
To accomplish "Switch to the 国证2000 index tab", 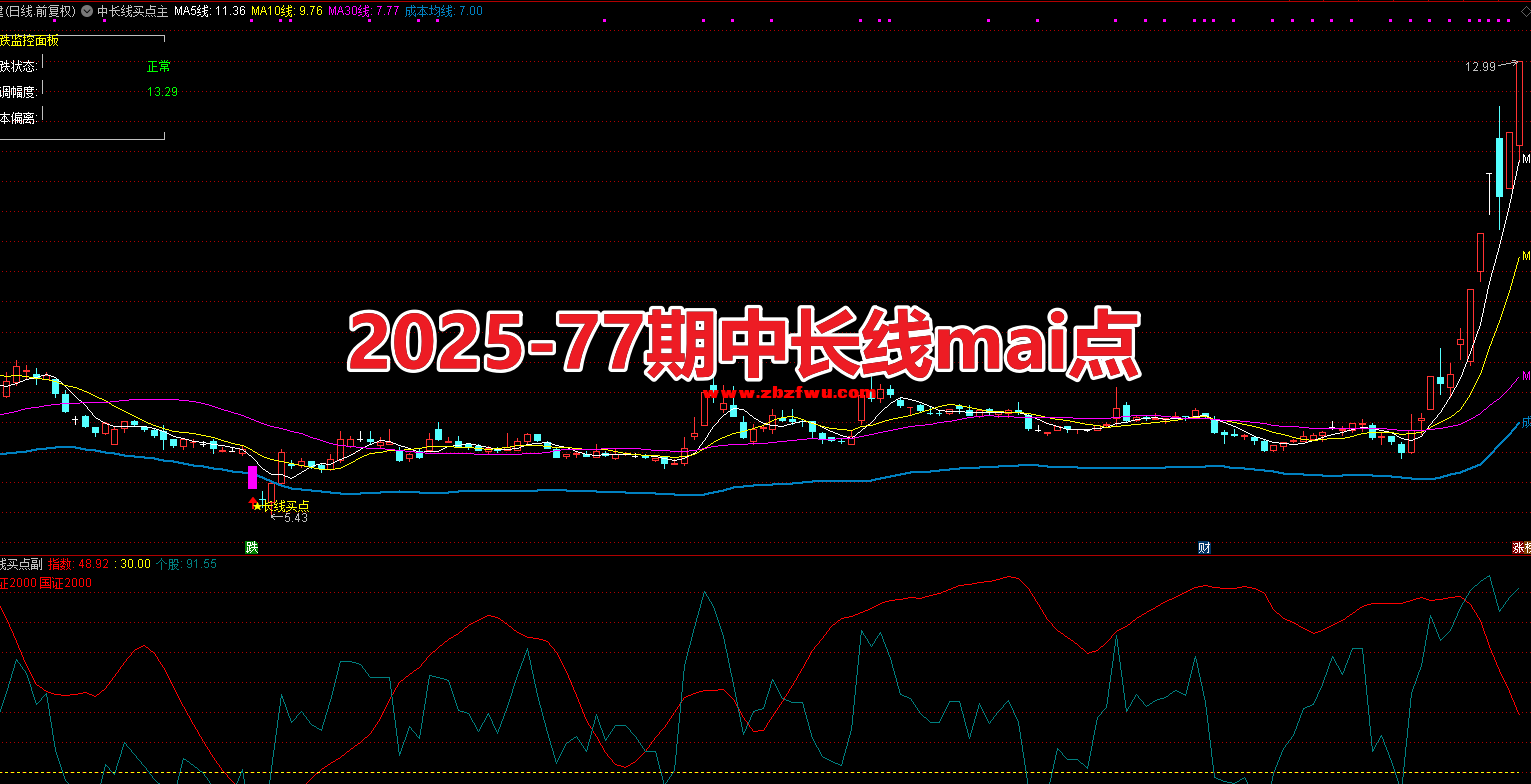I will [x=66, y=583].
